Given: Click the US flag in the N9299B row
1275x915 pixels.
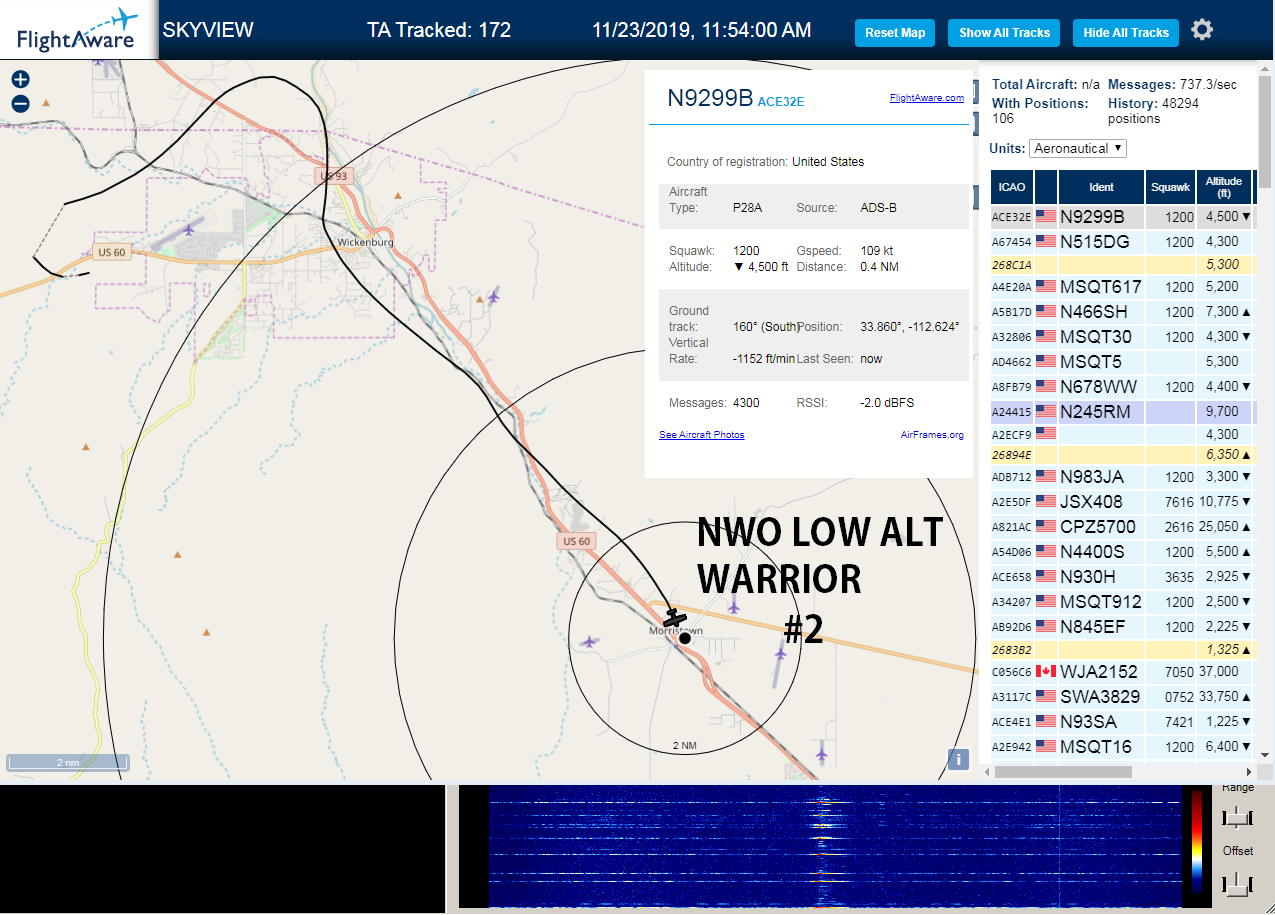Looking at the screenshot, I should pyautogui.click(x=1046, y=216).
